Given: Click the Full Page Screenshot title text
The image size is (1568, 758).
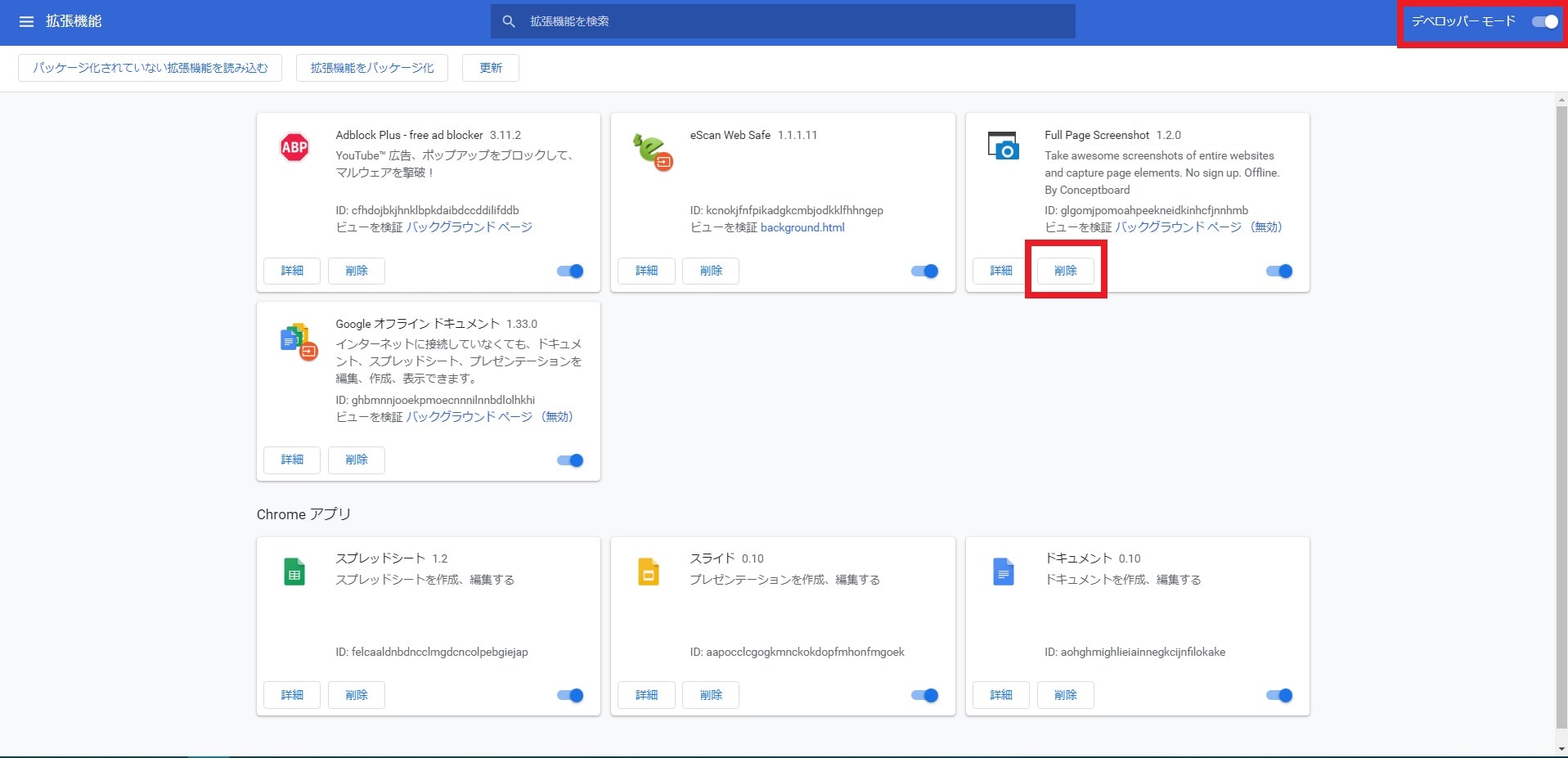Looking at the screenshot, I should point(1097,135).
